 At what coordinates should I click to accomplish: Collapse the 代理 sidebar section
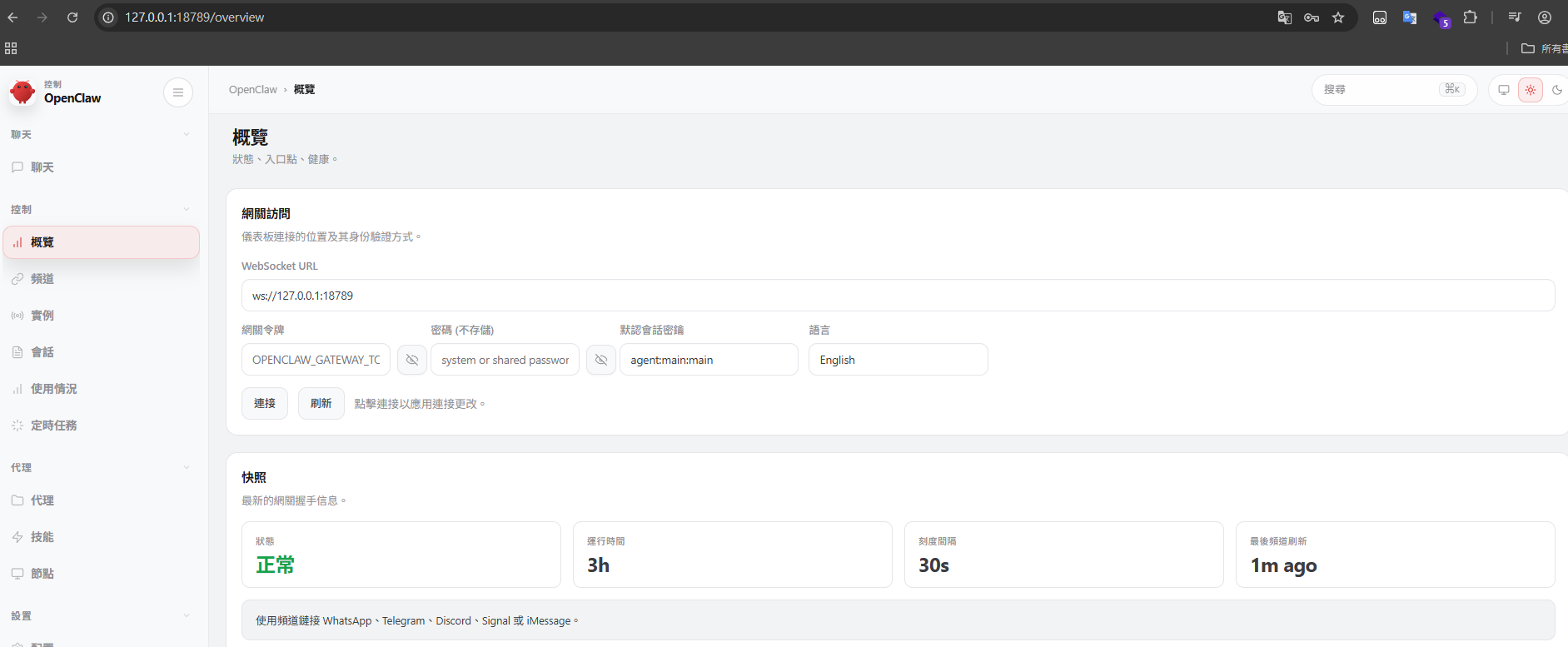click(186, 467)
